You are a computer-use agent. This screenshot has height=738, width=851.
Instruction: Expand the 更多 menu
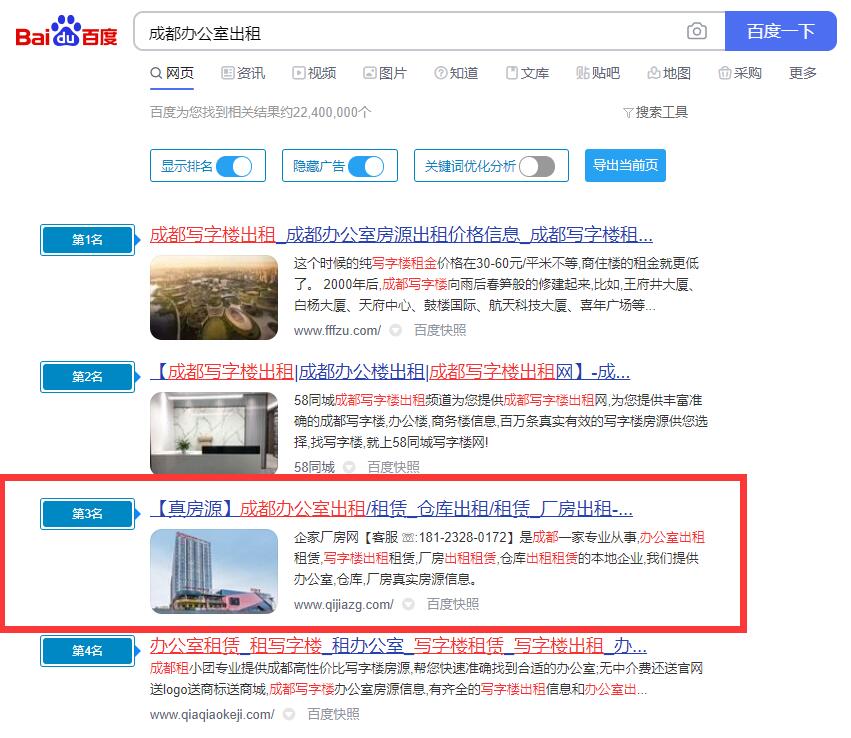pos(802,73)
